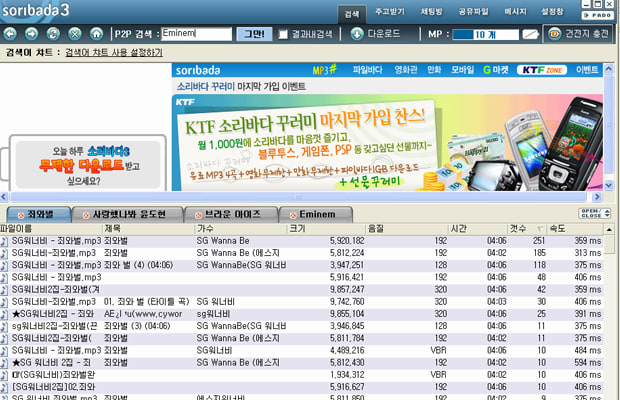
Task: Click the 무제한 다운로드 promo box
Action: pyautogui.click(x=88, y=164)
